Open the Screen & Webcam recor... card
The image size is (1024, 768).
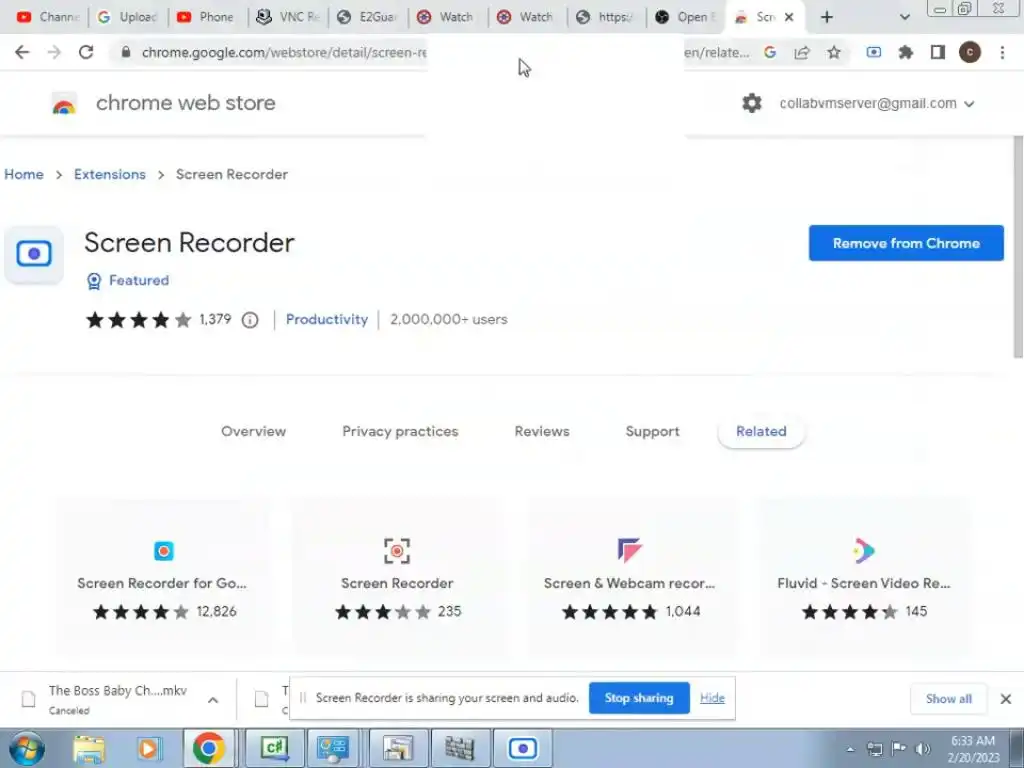point(630,577)
